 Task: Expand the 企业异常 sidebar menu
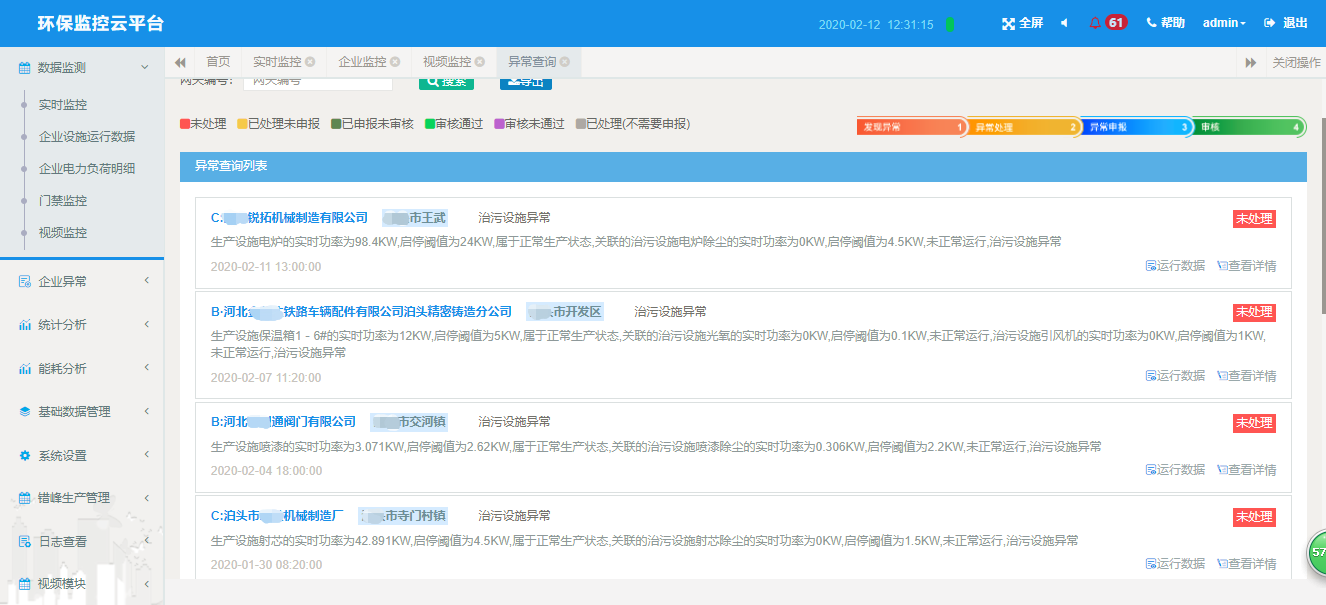[82, 282]
